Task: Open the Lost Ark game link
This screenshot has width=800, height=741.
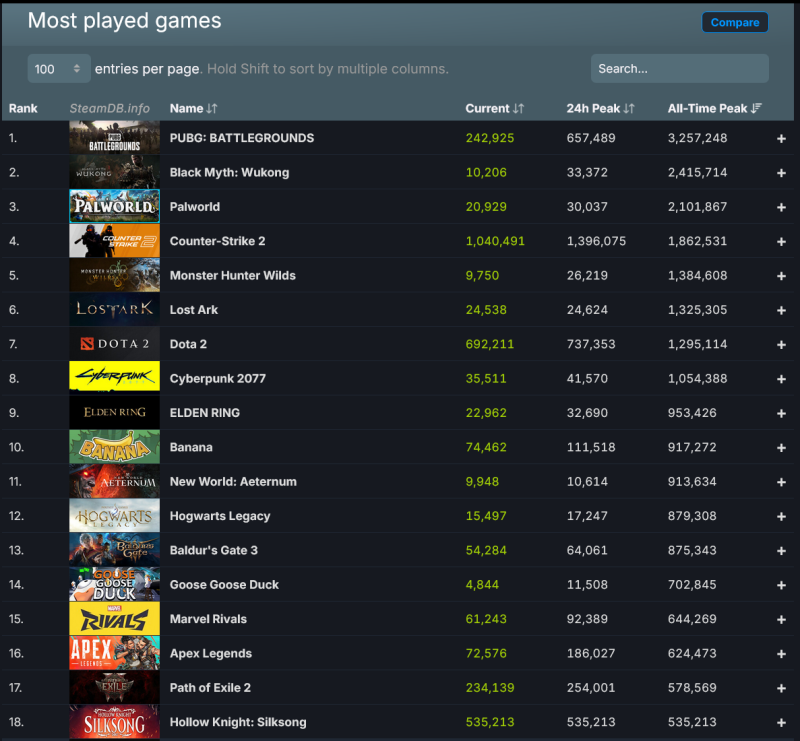Action: [x=194, y=310]
